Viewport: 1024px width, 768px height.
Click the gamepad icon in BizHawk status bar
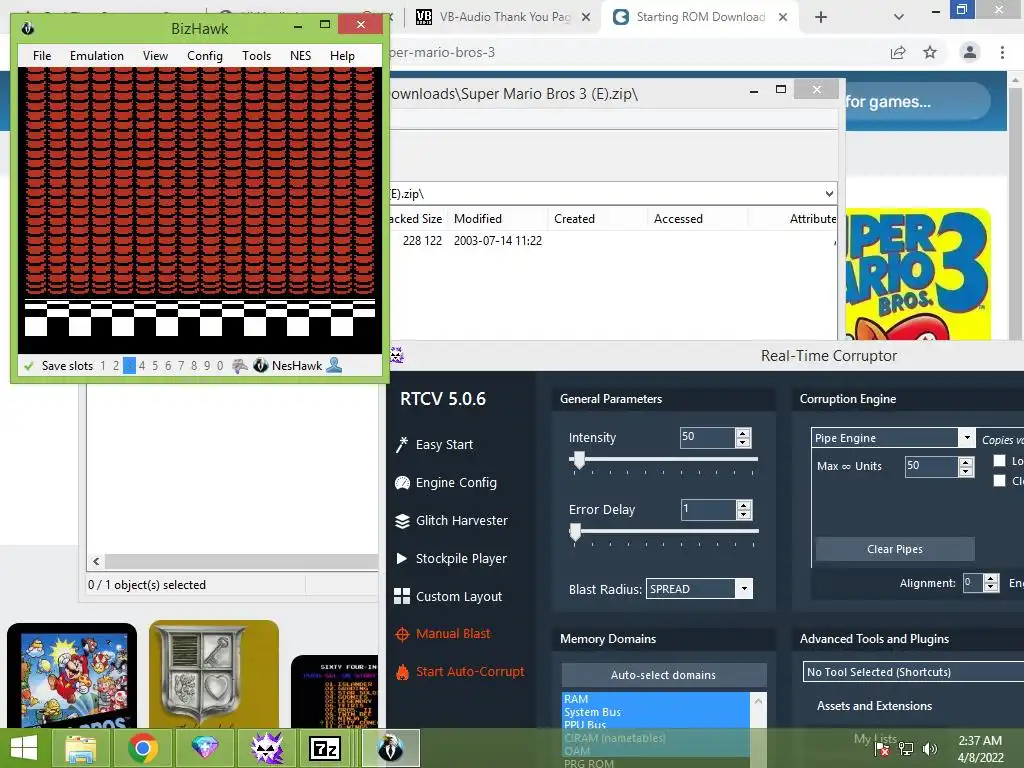[x=240, y=366]
